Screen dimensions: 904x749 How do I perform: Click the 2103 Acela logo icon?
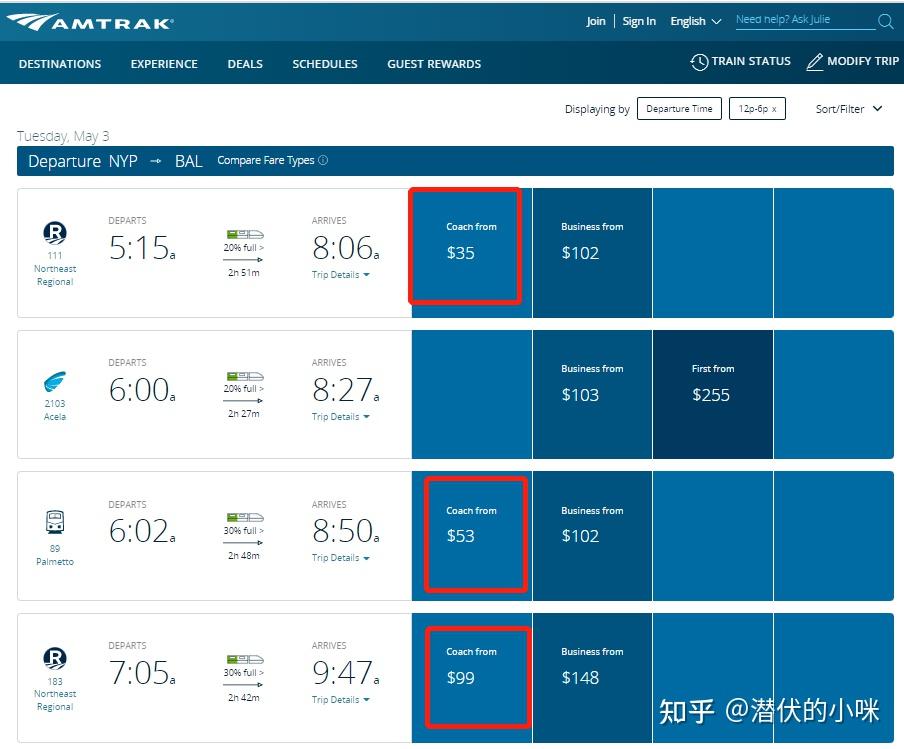pos(55,381)
